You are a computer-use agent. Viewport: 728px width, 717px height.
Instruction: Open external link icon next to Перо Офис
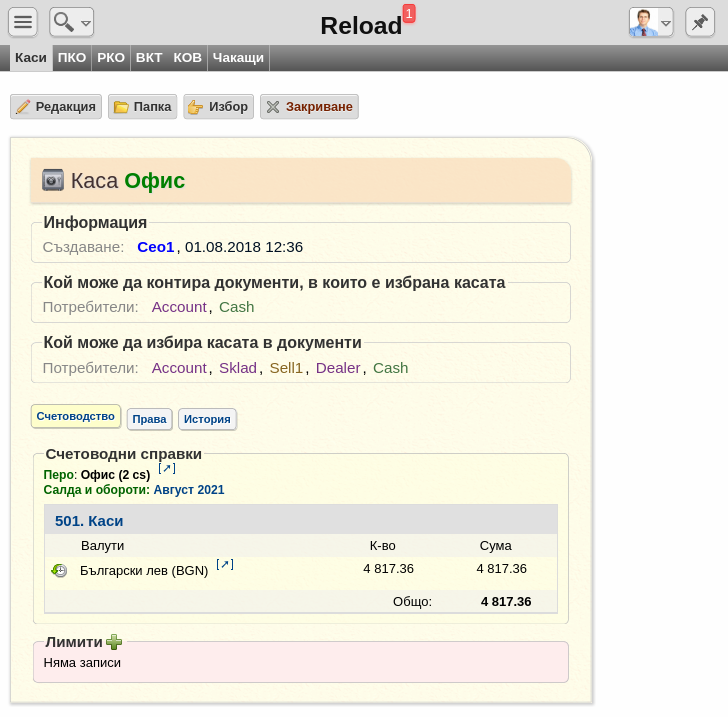pos(167,468)
